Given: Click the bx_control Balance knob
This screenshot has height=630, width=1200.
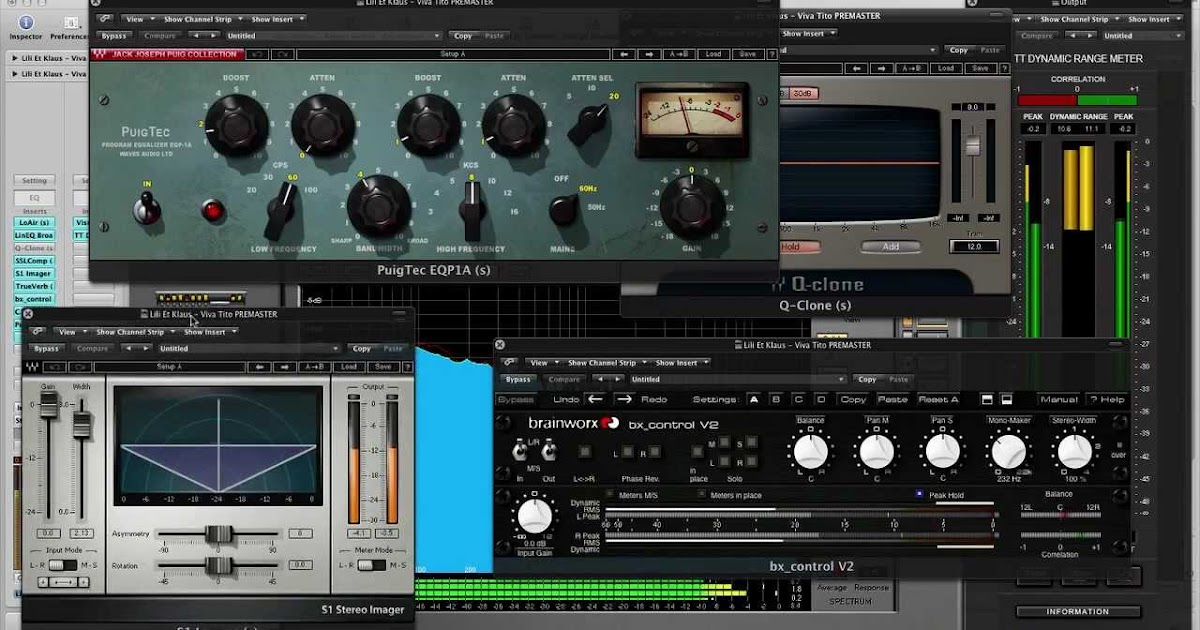Looking at the screenshot, I should (810, 451).
